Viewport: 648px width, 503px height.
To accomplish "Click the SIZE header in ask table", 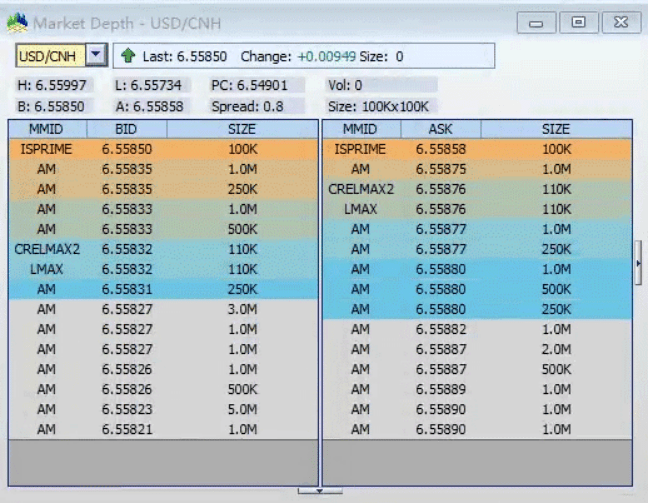I will coord(556,129).
